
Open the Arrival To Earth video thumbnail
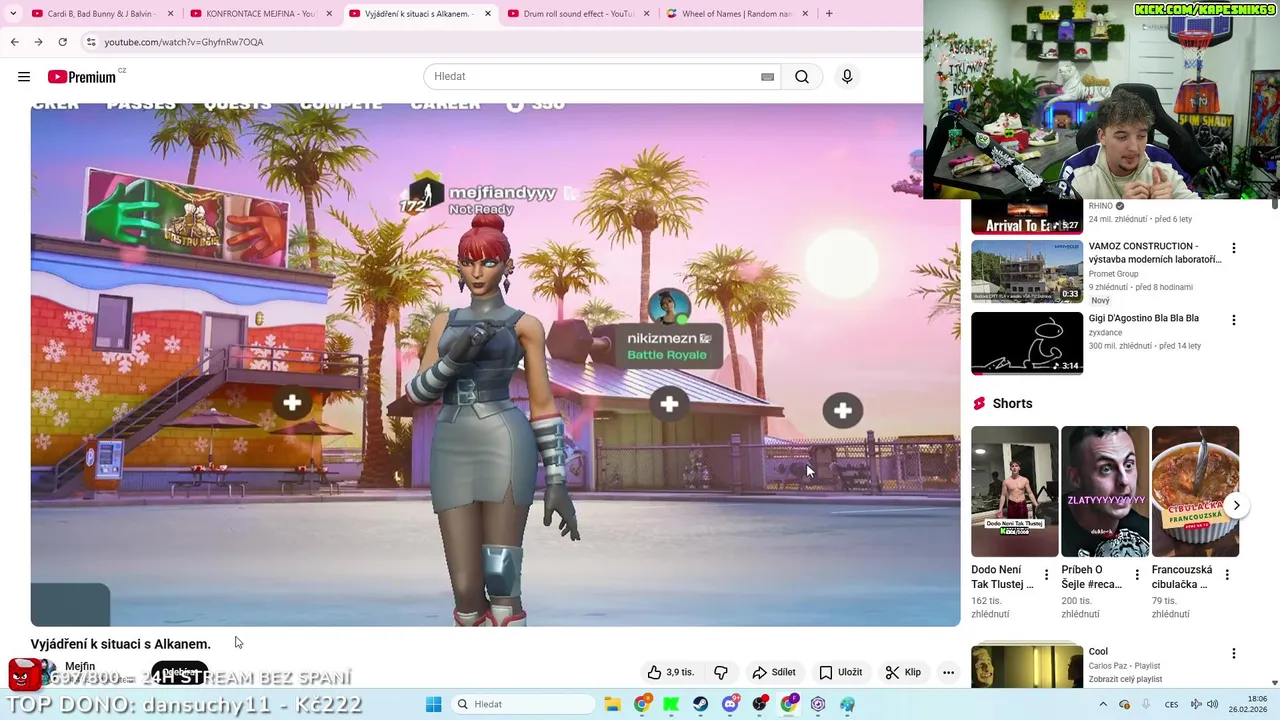tap(1027, 216)
